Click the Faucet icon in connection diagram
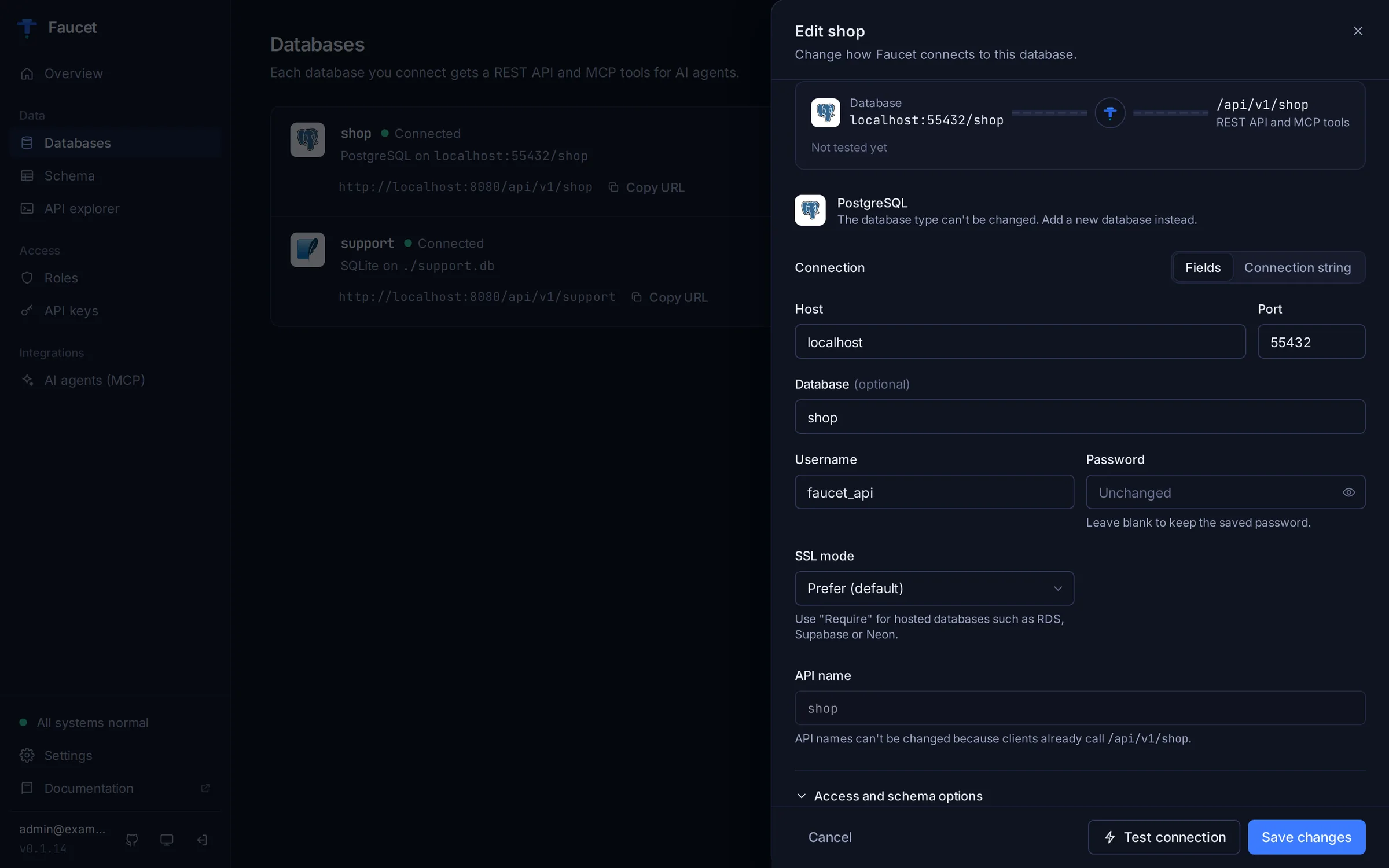 [1110, 113]
